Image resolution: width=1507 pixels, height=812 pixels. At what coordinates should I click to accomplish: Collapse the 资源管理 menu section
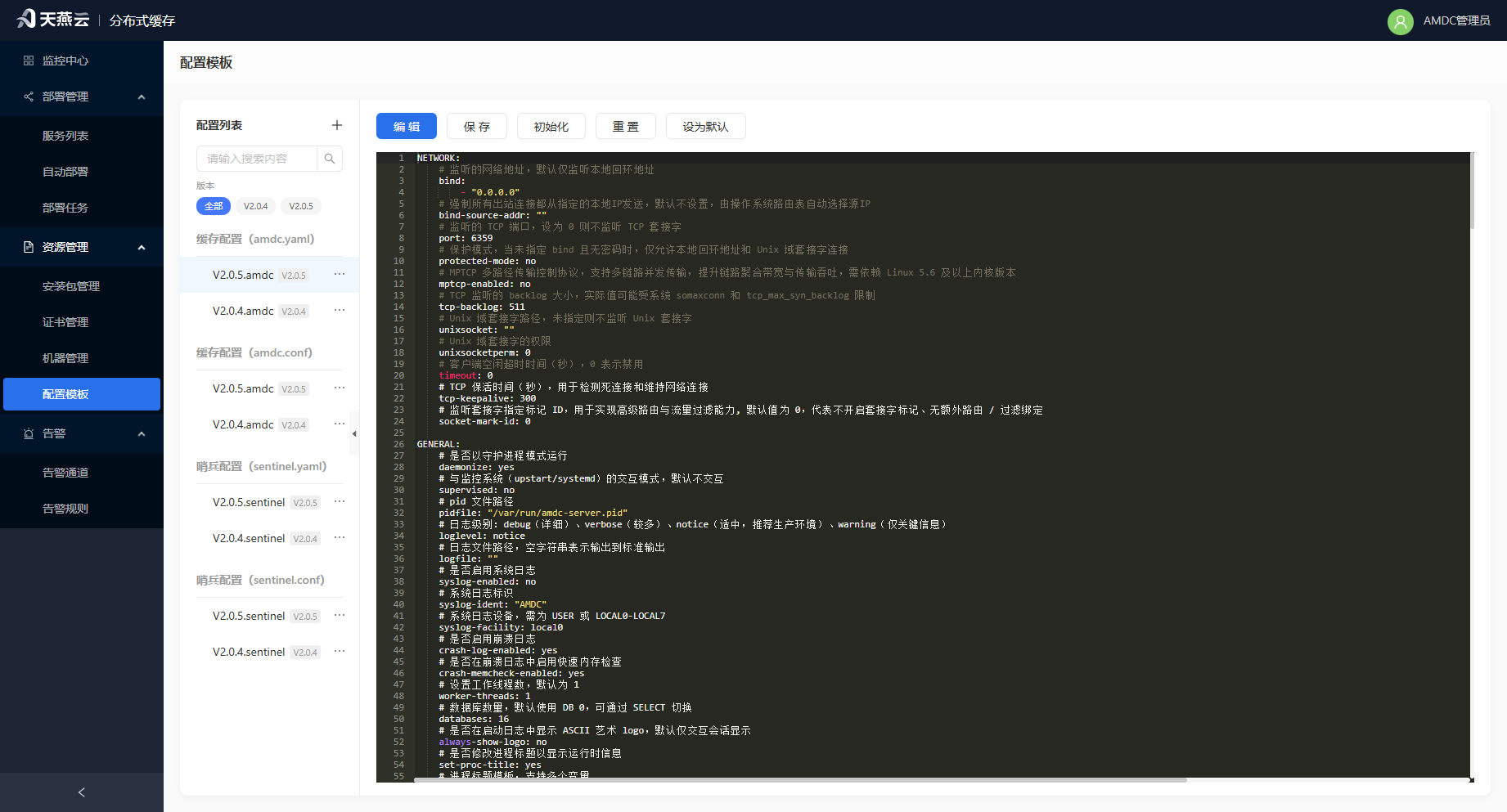142,247
